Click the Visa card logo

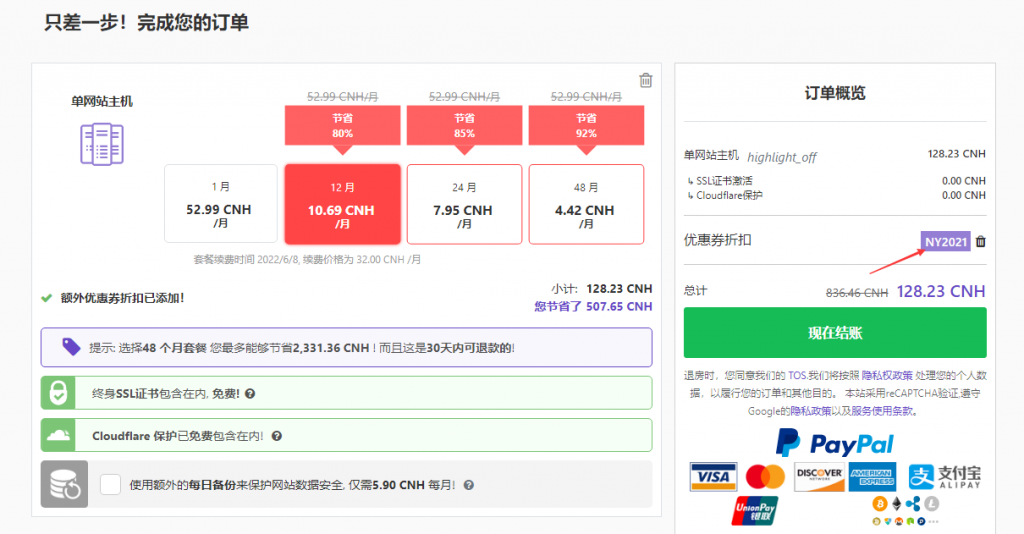click(x=713, y=477)
